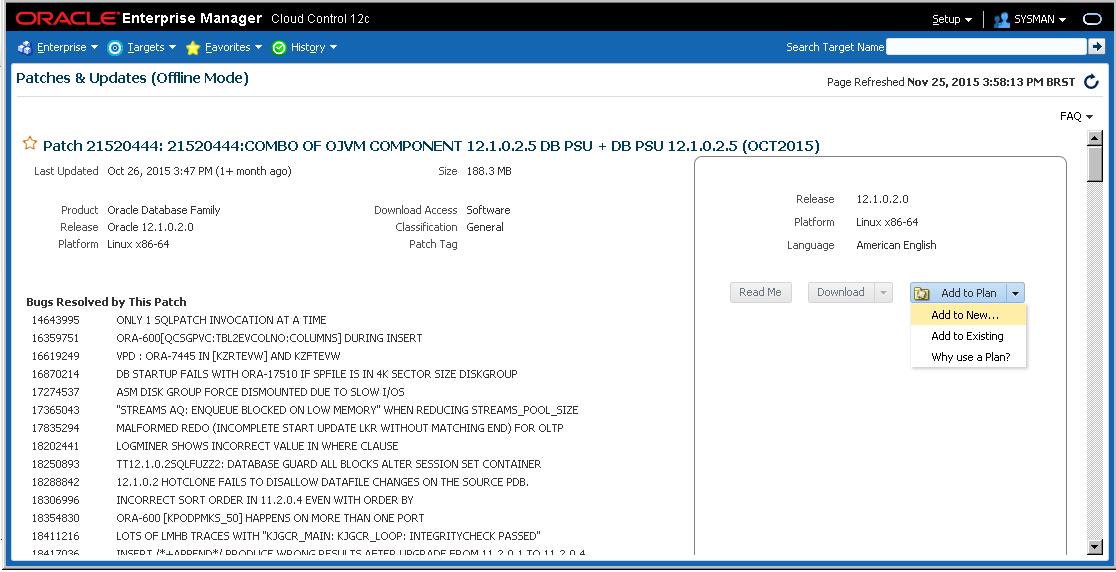Click the Read Me button
Viewport: 1116px width, 572px height.
click(x=760, y=292)
